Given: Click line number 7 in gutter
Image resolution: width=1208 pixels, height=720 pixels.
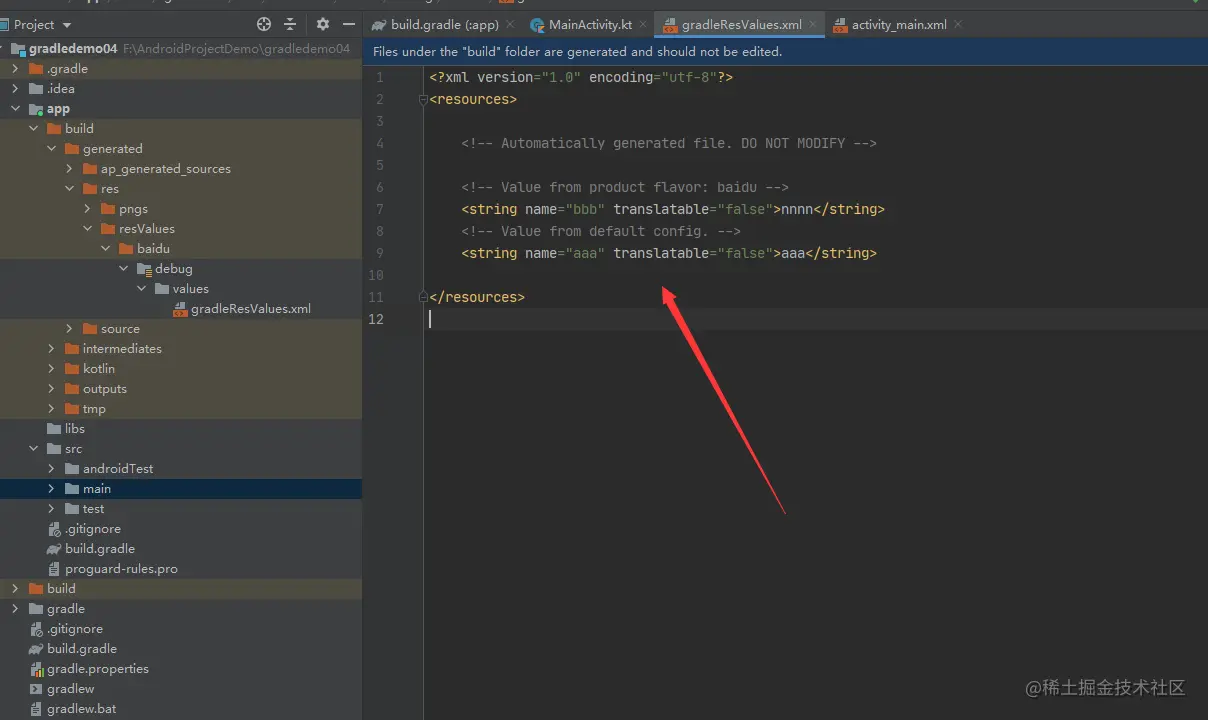Looking at the screenshot, I should coord(379,209).
